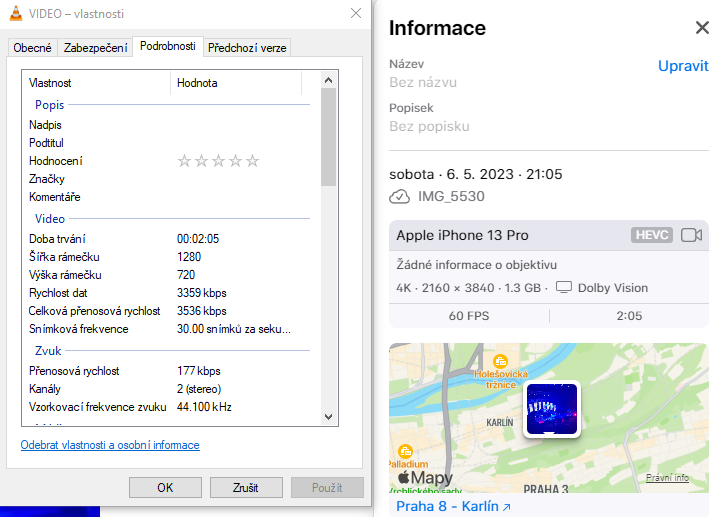Screen dimensions: 720x517
Task: Click the Zrušit button
Action: point(246,488)
